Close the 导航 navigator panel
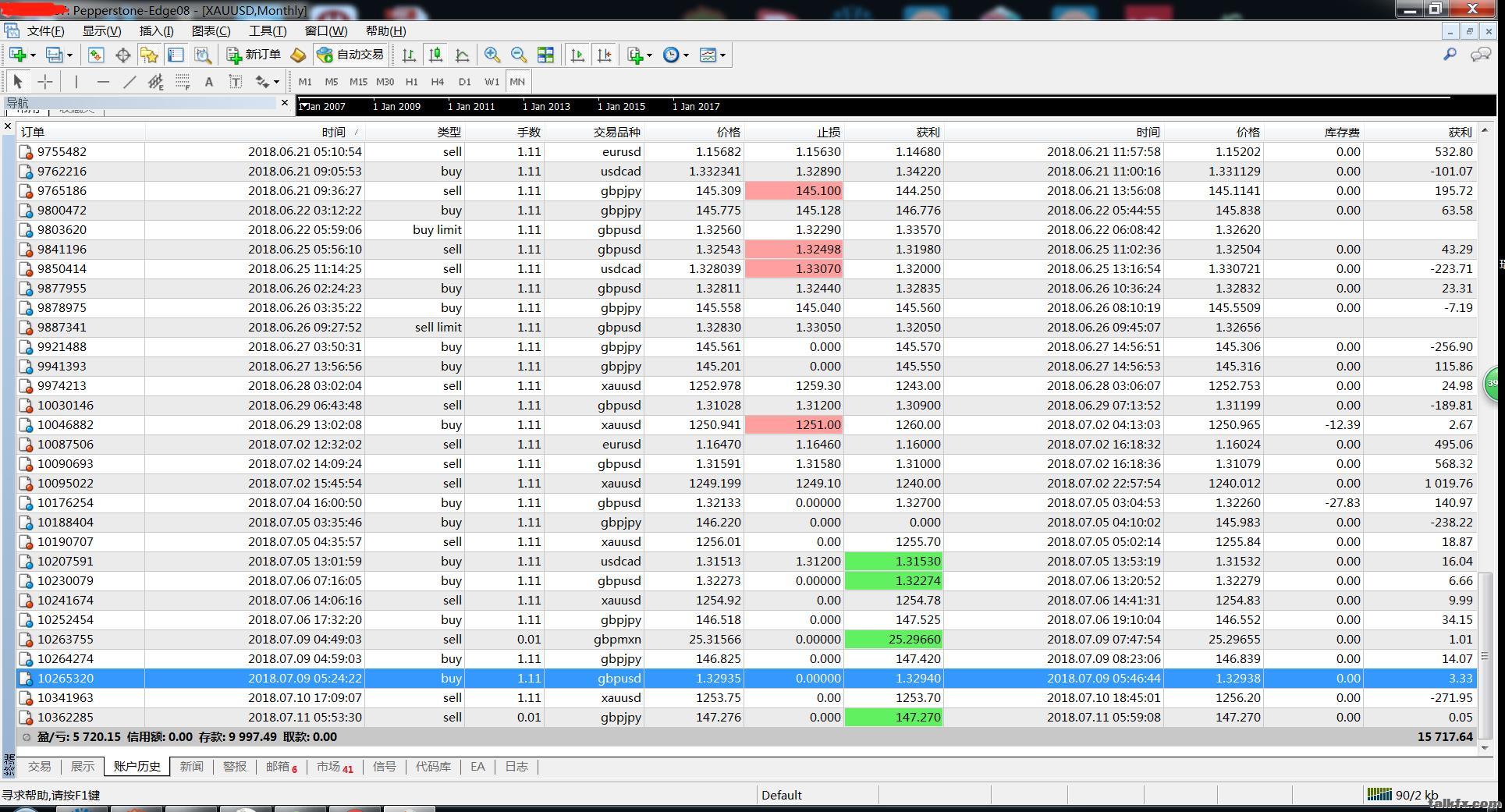The width and height of the screenshot is (1505, 812). (285, 103)
